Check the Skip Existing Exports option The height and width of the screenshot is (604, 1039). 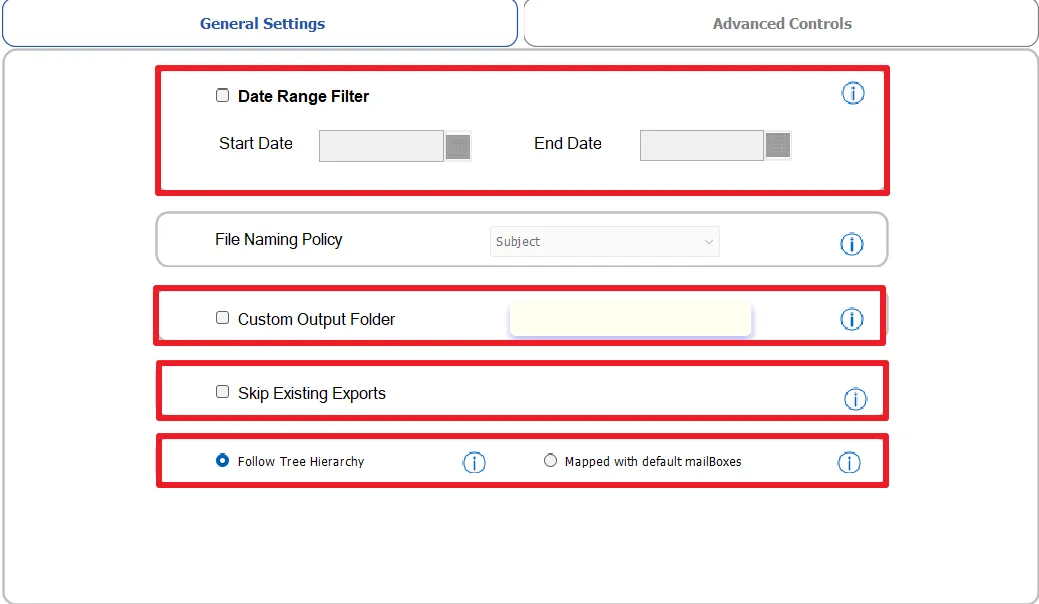[223, 392]
